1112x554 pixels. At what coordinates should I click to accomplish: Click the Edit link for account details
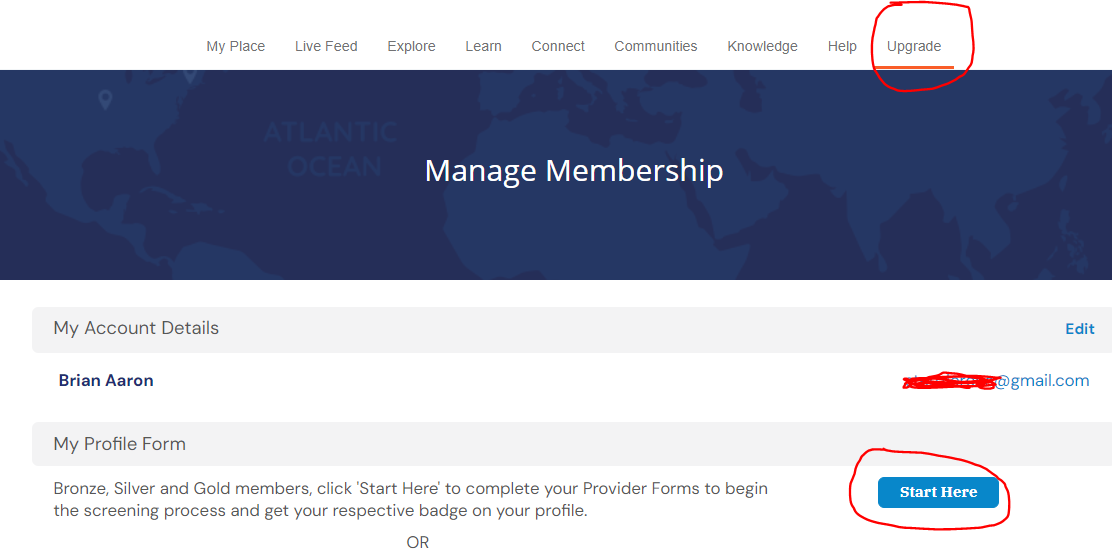[1080, 328]
